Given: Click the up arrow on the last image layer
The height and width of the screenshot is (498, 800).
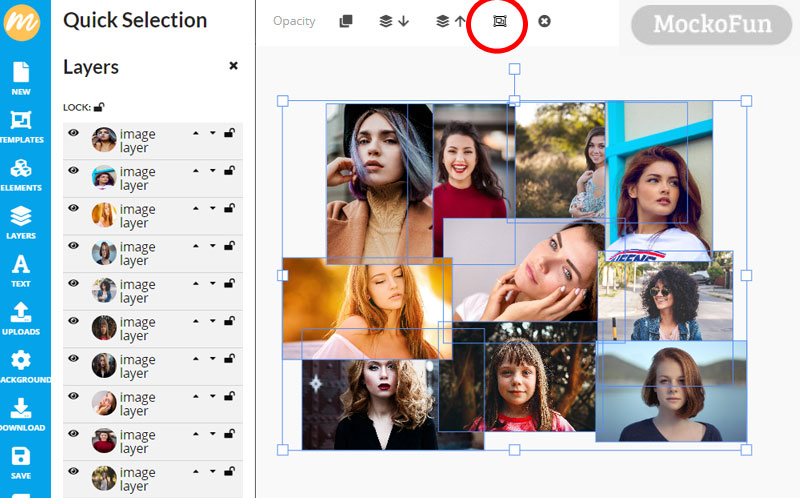Looking at the screenshot, I should 196,472.
